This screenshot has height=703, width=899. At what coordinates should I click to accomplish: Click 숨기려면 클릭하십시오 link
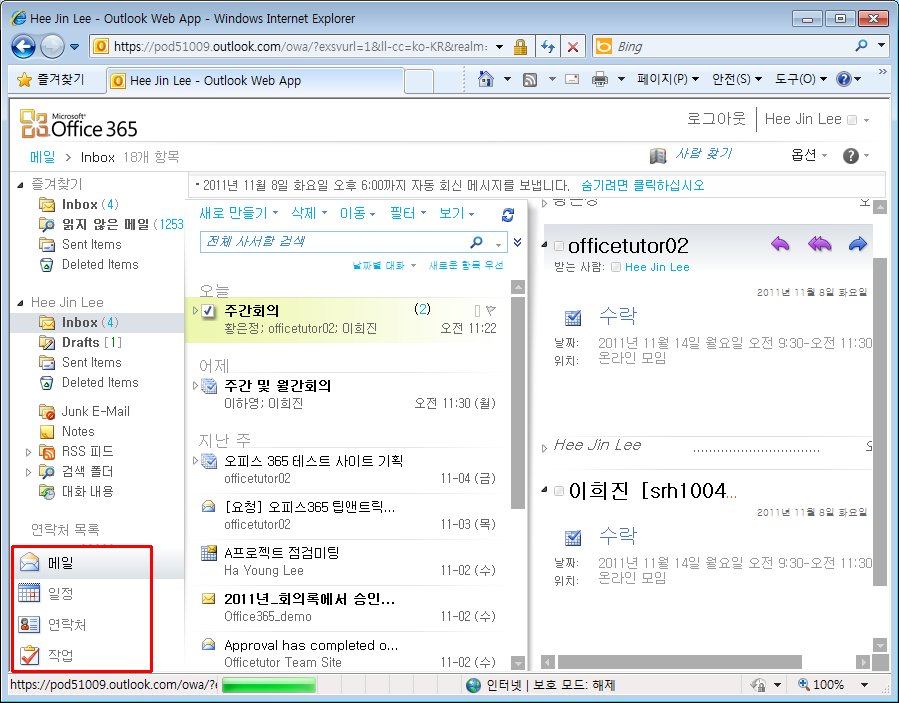tap(642, 185)
